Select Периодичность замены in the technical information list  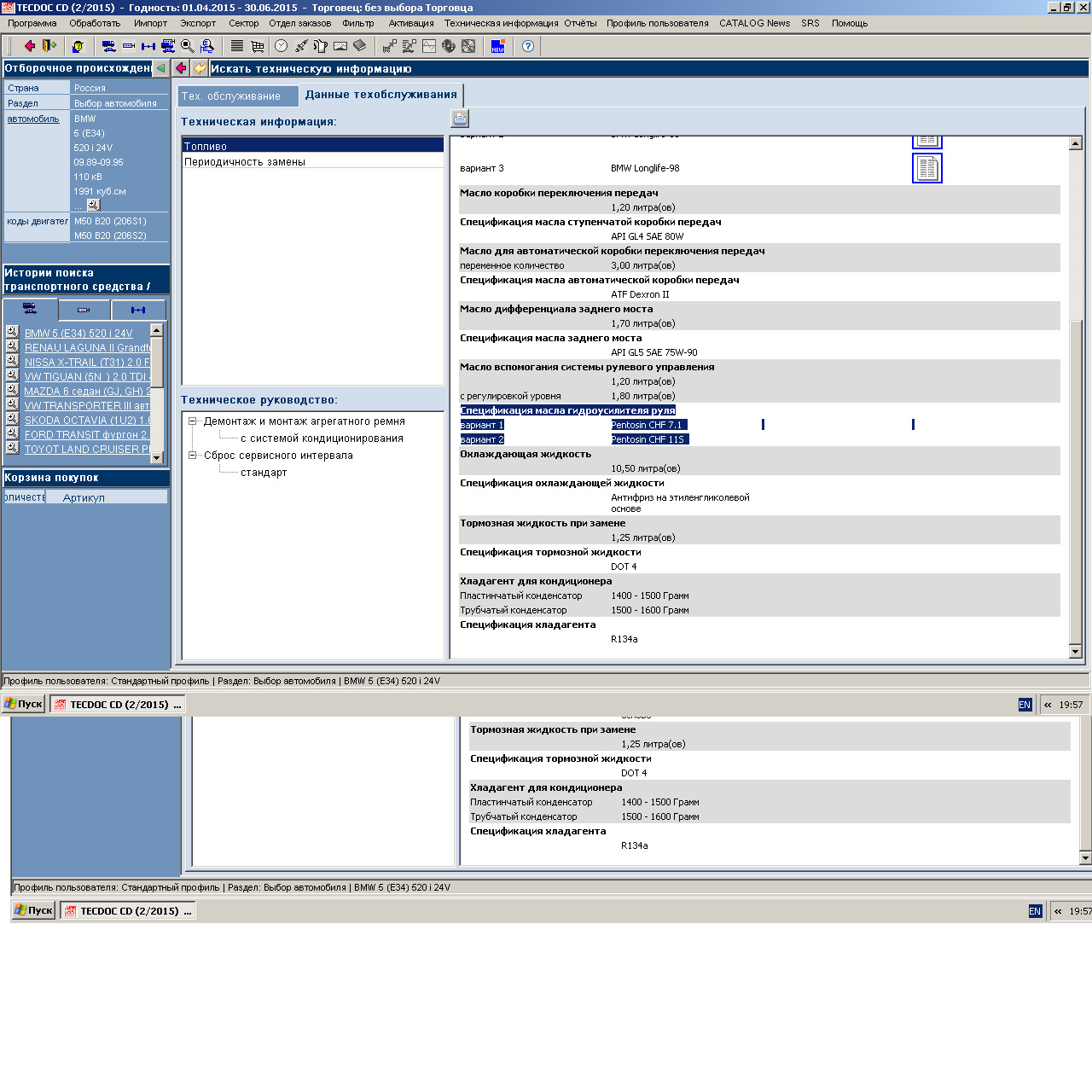click(245, 162)
